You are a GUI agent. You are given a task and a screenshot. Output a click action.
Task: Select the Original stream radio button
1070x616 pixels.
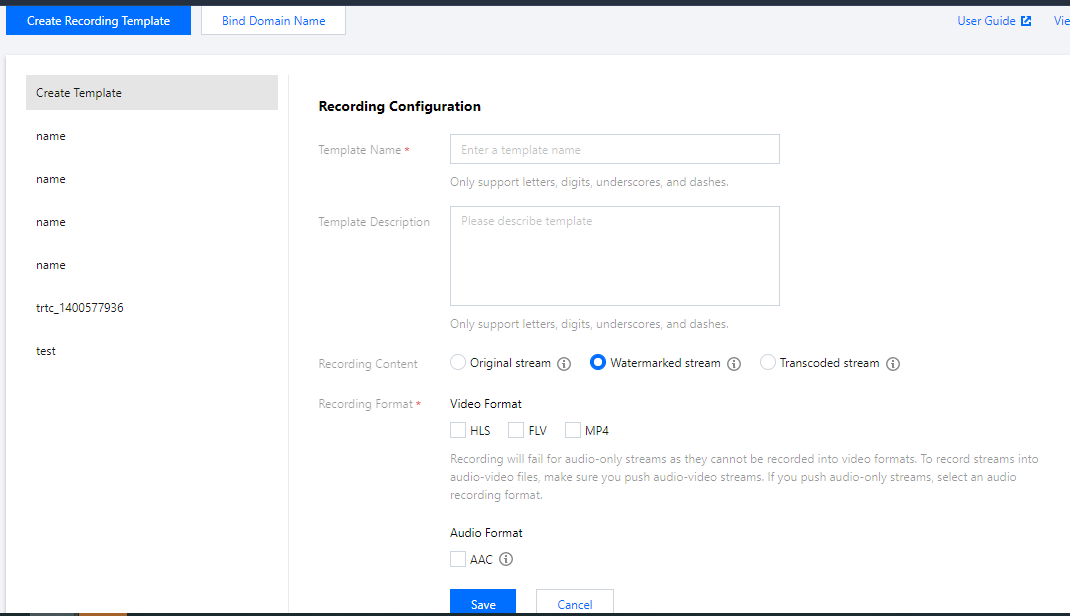click(458, 363)
